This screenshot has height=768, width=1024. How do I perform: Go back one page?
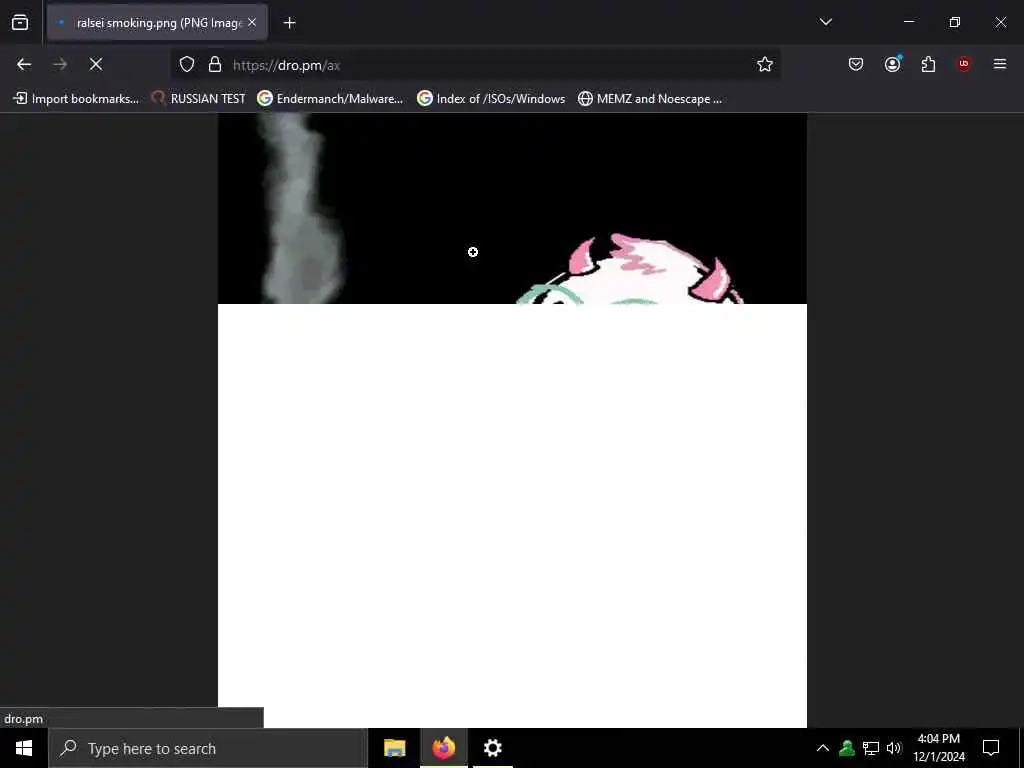pyautogui.click(x=24, y=64)
